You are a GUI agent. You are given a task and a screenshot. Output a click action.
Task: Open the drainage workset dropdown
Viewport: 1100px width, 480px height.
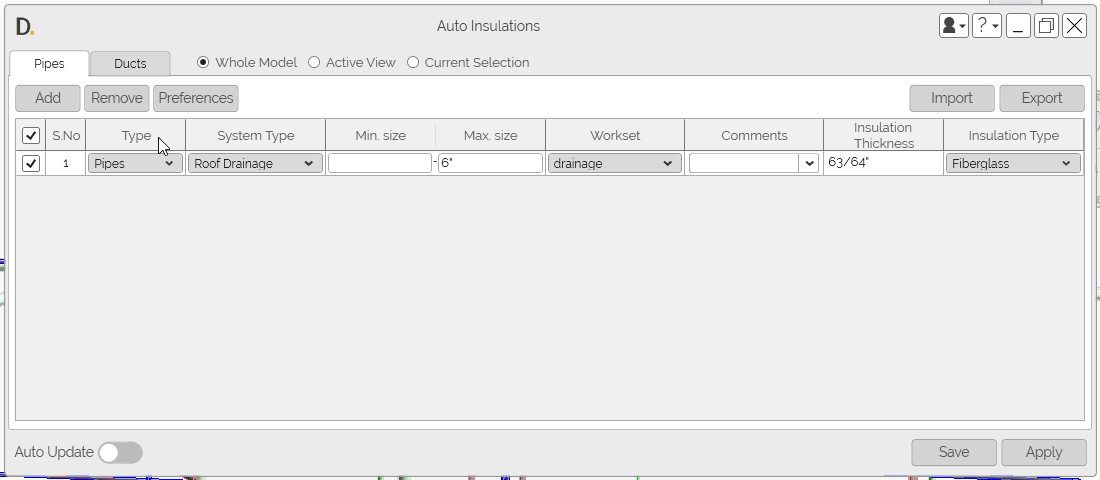[x=615, y=164]
